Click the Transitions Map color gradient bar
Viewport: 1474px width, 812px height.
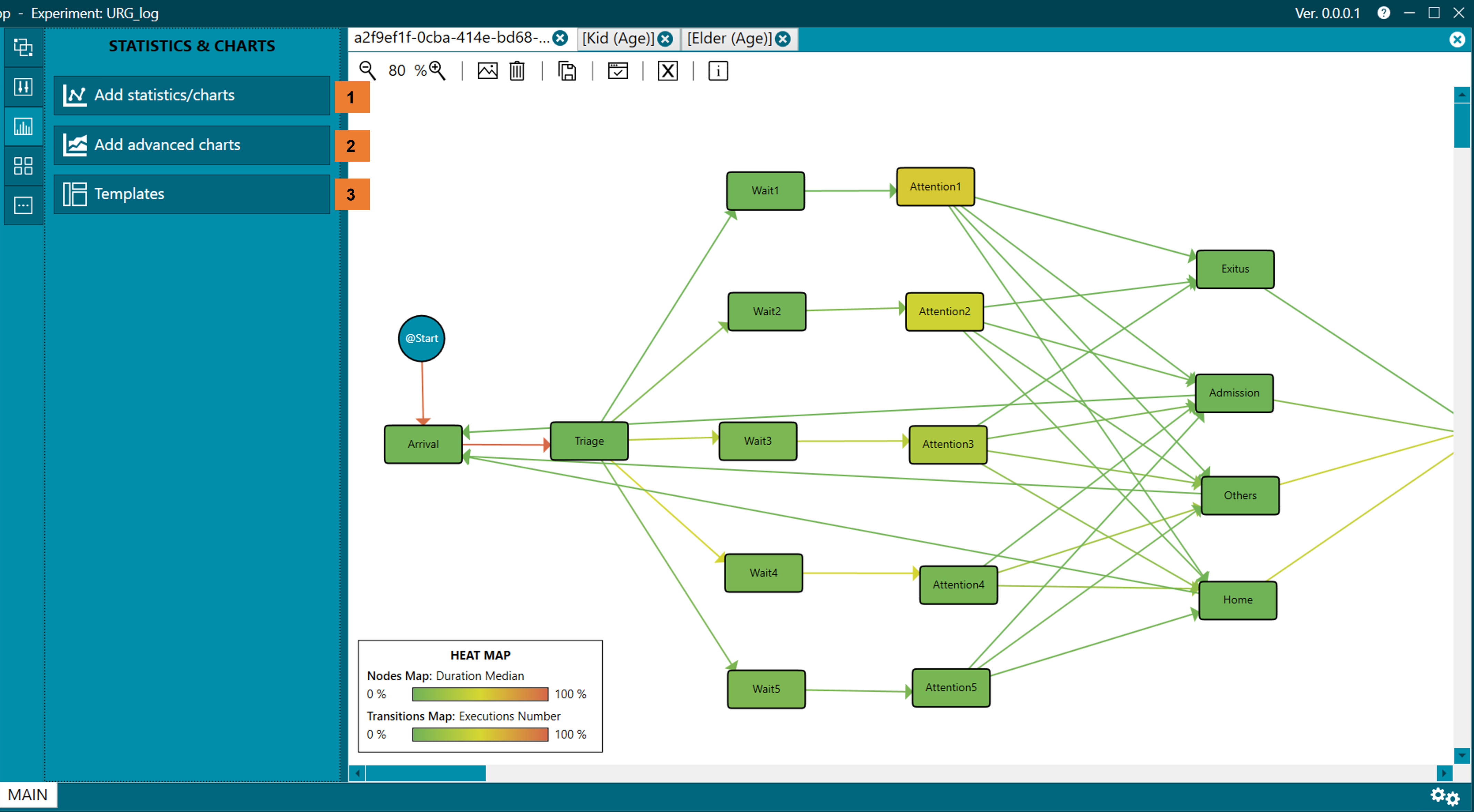(x=480, y=734)
